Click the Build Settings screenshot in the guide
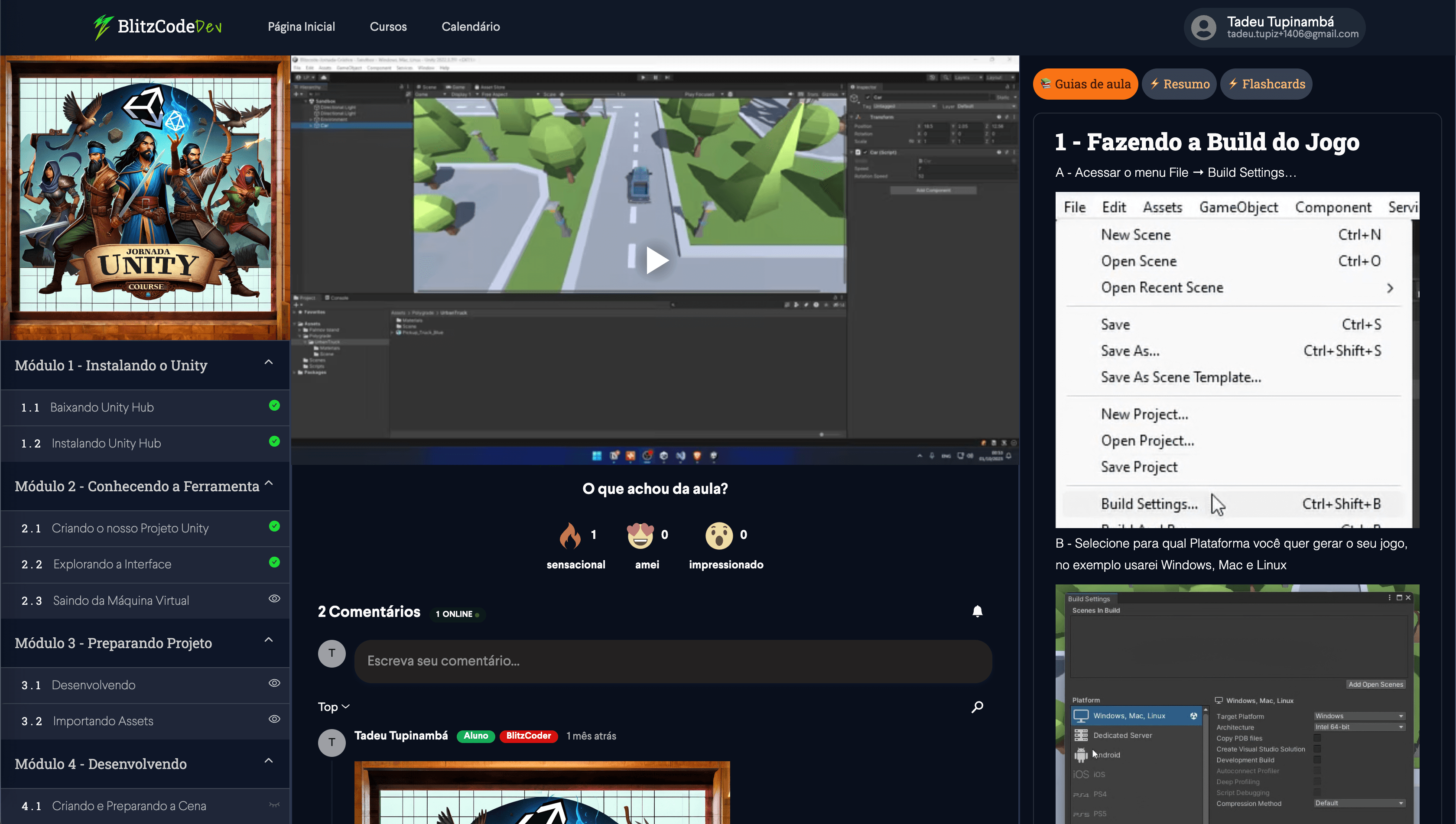This screenshot has height=824, width=1456. click(x=1237, y=704)
